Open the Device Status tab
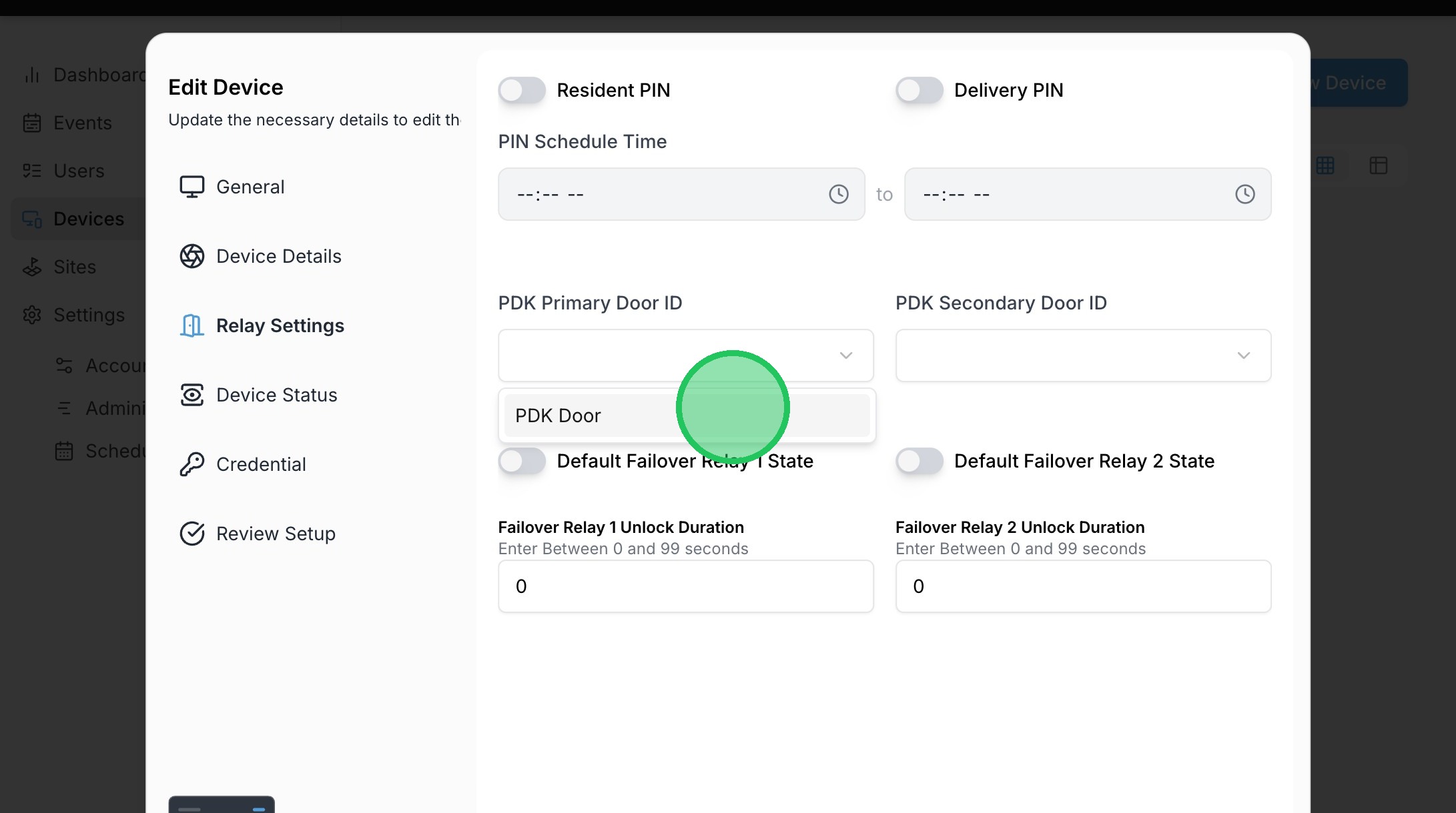The image size is (1456, 813). coord(276,395)
